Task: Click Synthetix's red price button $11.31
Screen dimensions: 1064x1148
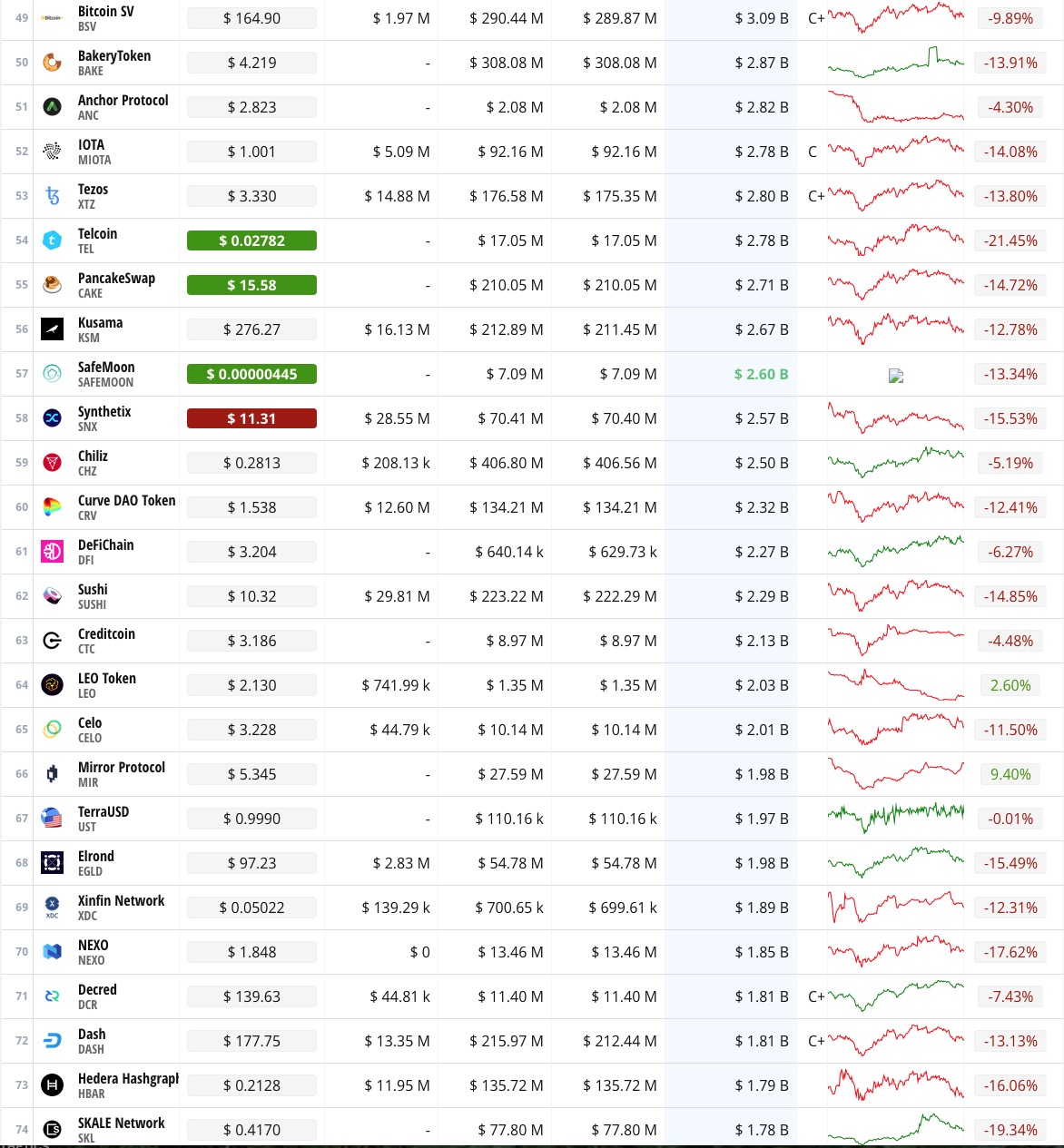Action: (251, 418)
